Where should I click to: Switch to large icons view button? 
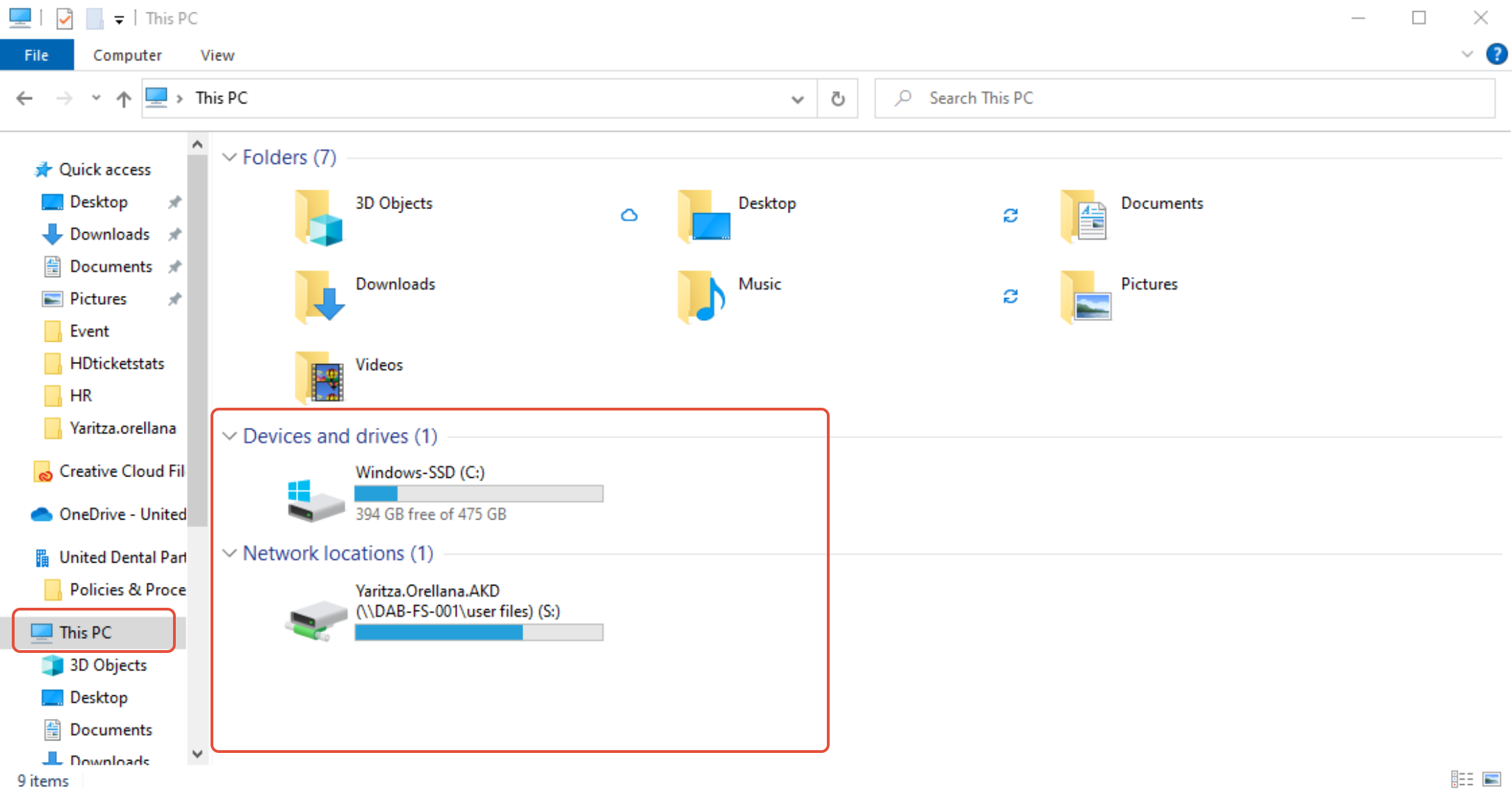pos(1492,779)
